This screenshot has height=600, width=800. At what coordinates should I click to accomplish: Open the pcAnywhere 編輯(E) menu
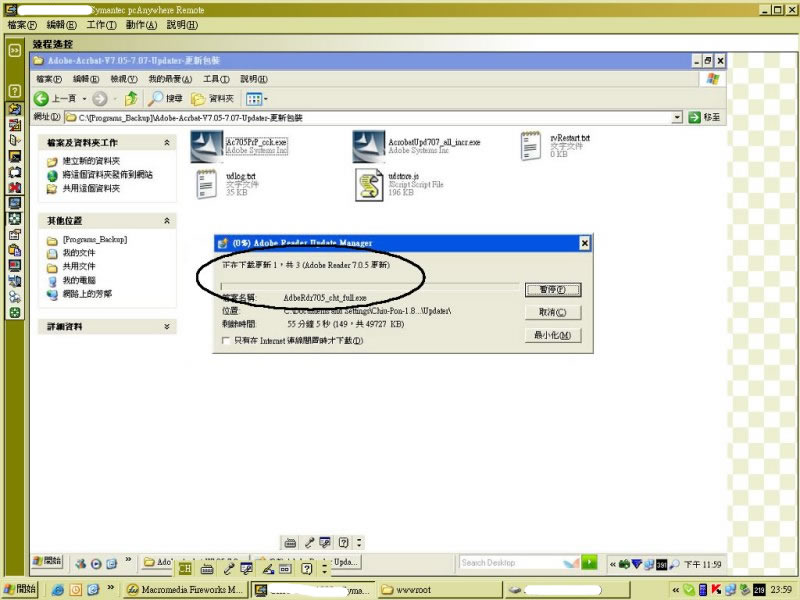tap(61, 24)
